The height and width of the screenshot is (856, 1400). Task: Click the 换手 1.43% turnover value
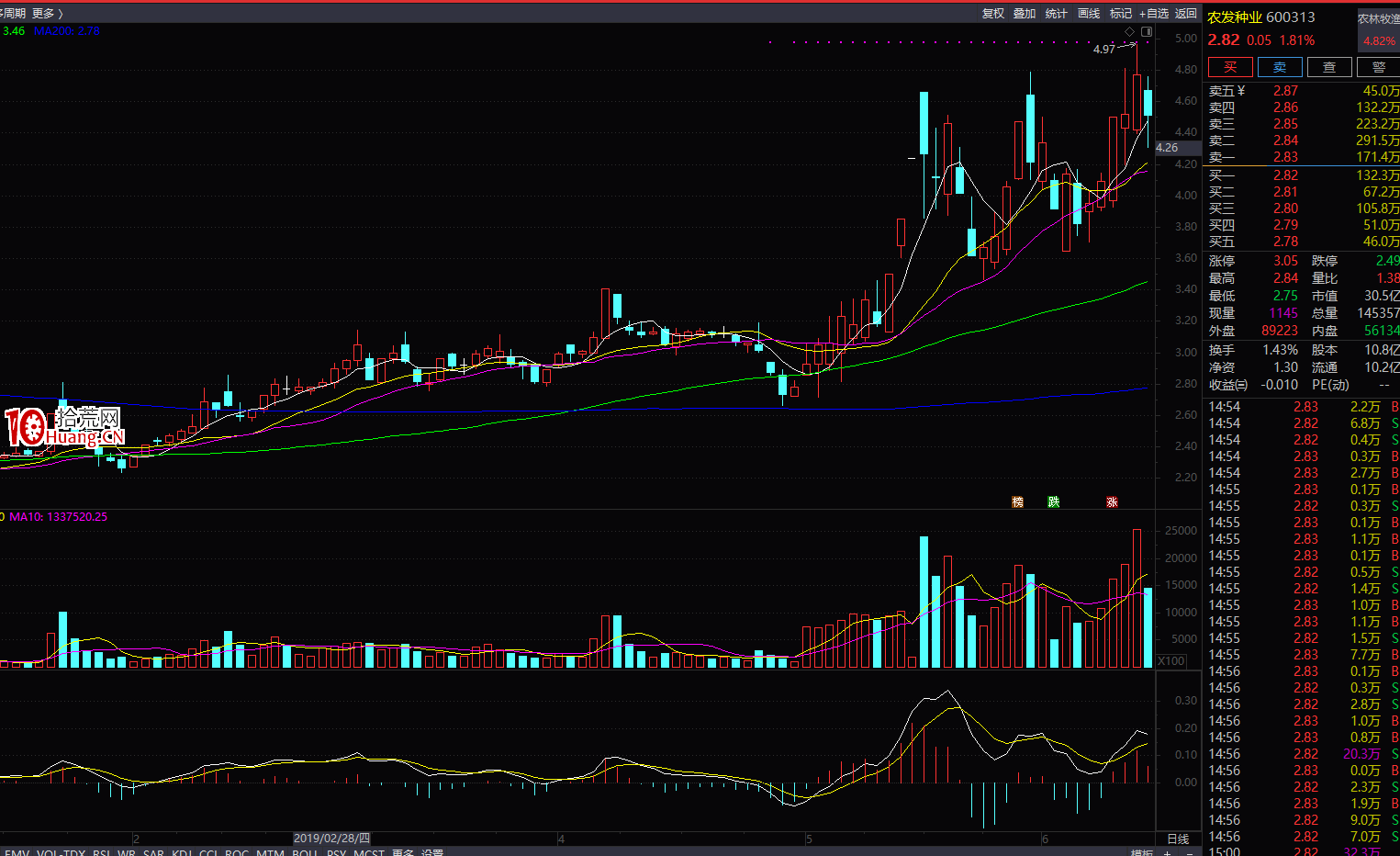click(1280, 350)
